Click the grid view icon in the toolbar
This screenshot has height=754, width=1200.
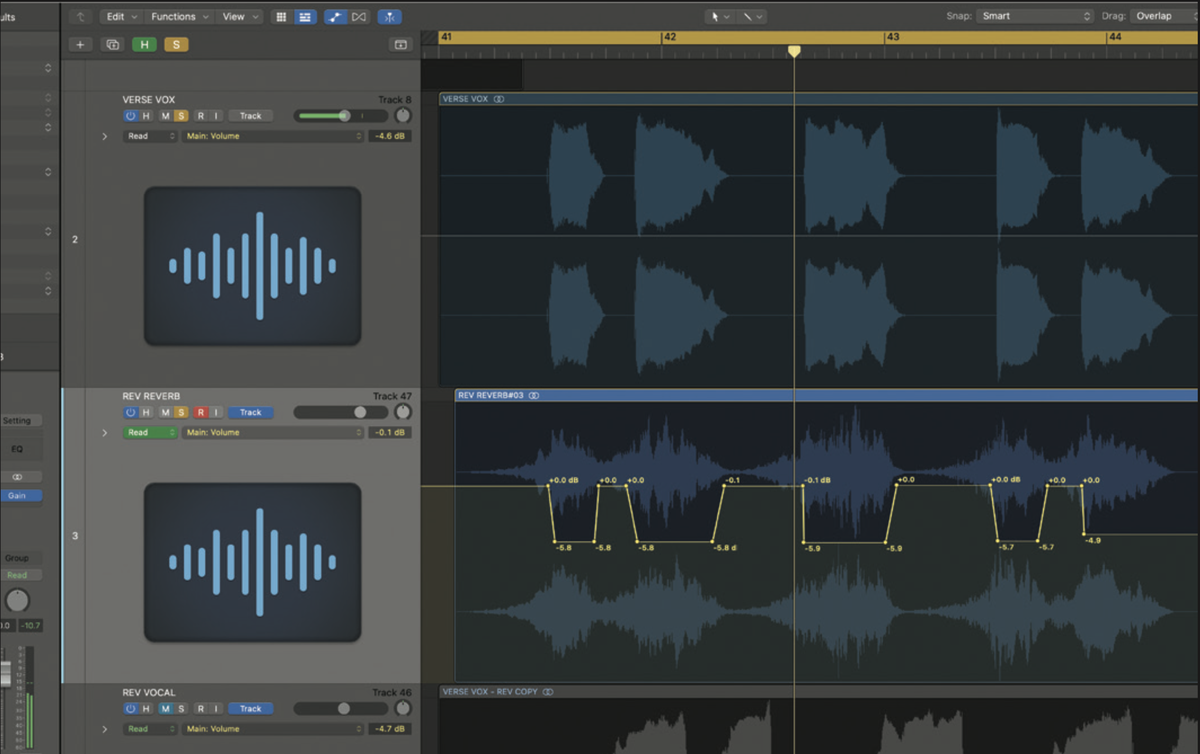280,16
